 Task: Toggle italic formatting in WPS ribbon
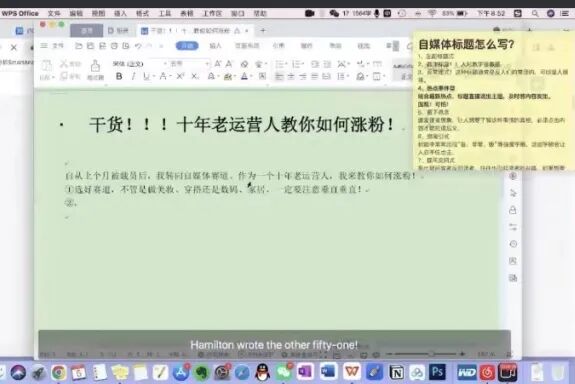click(133, 76)
